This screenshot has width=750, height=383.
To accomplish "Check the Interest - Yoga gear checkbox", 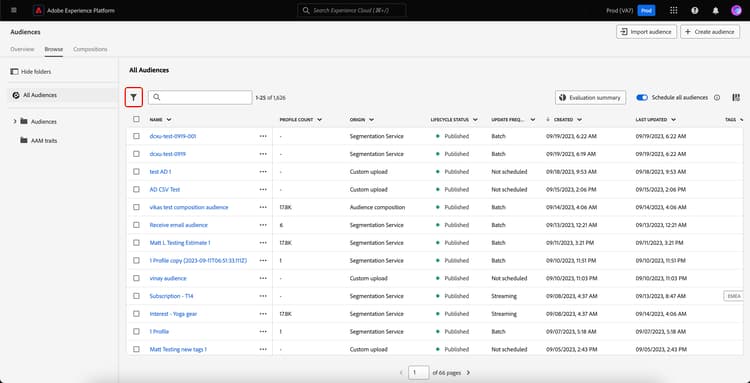I will (x=136, y=314).
